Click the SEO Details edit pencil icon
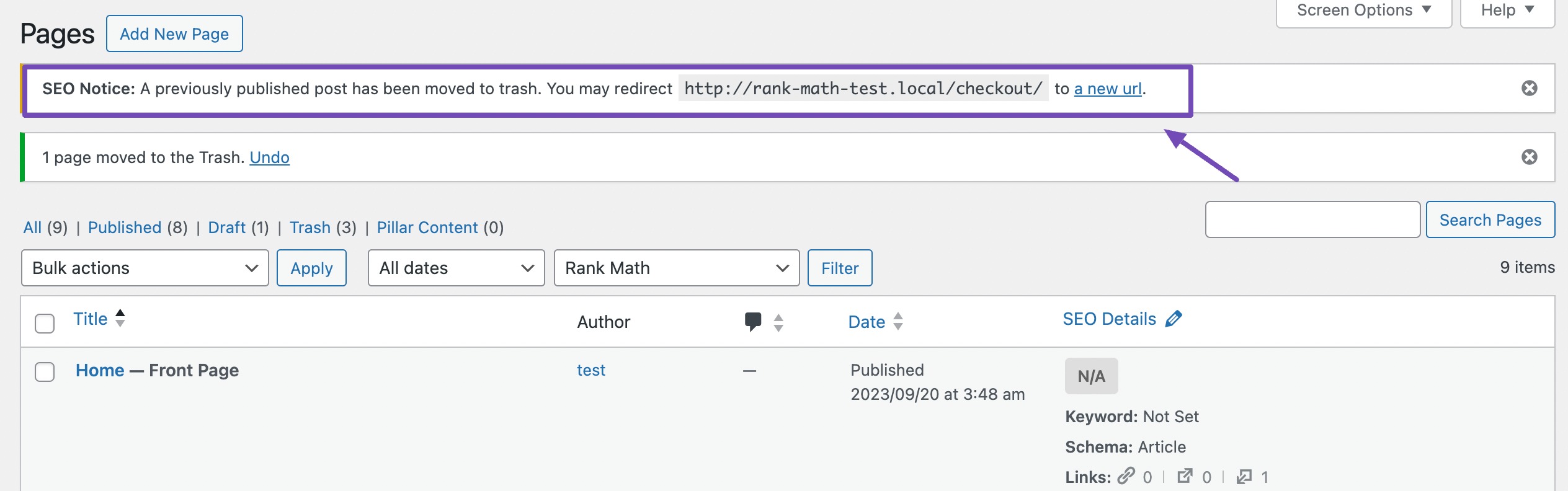 1174,319
